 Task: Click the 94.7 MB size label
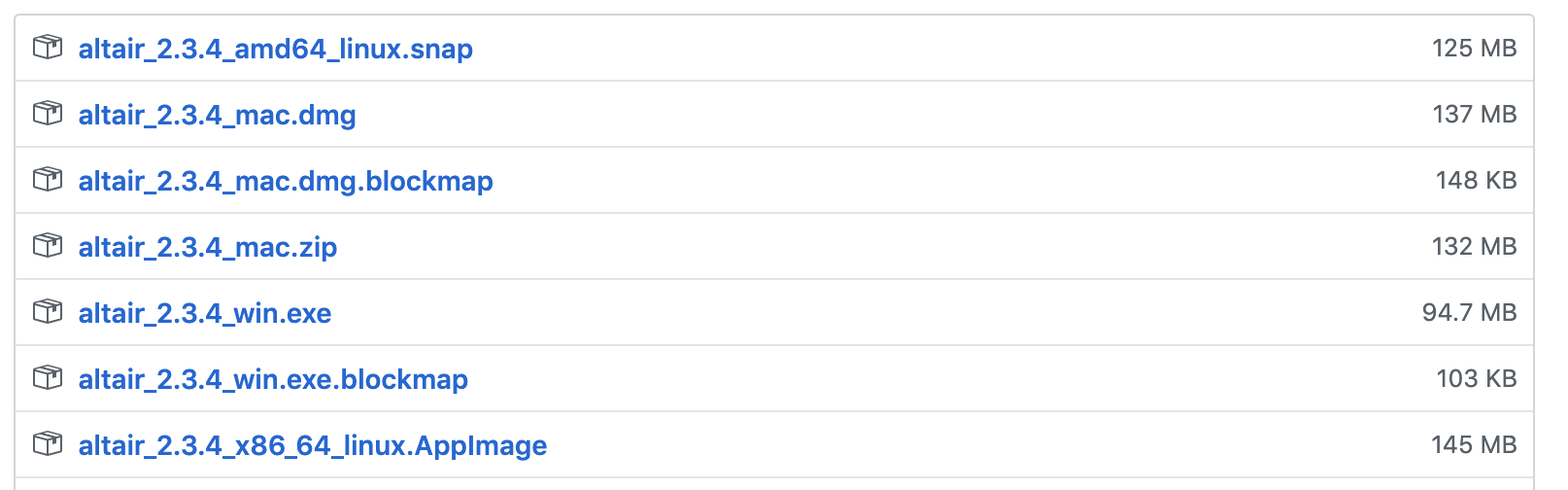click(x=1469, y=312)
